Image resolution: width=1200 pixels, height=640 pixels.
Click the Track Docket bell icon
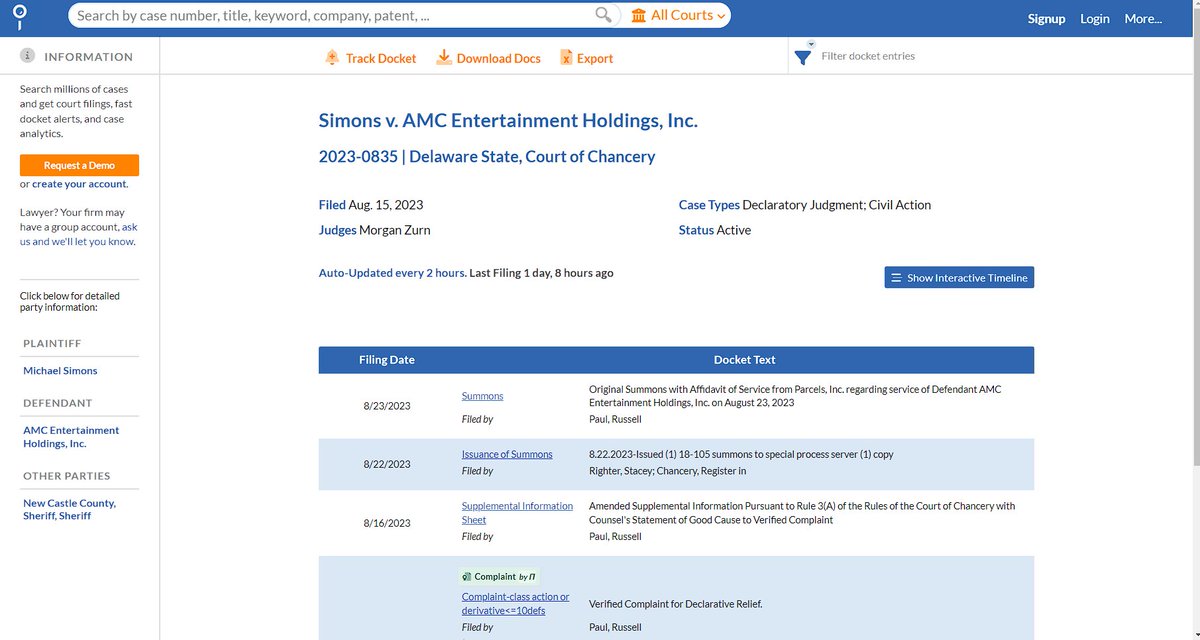coord(332,57)
